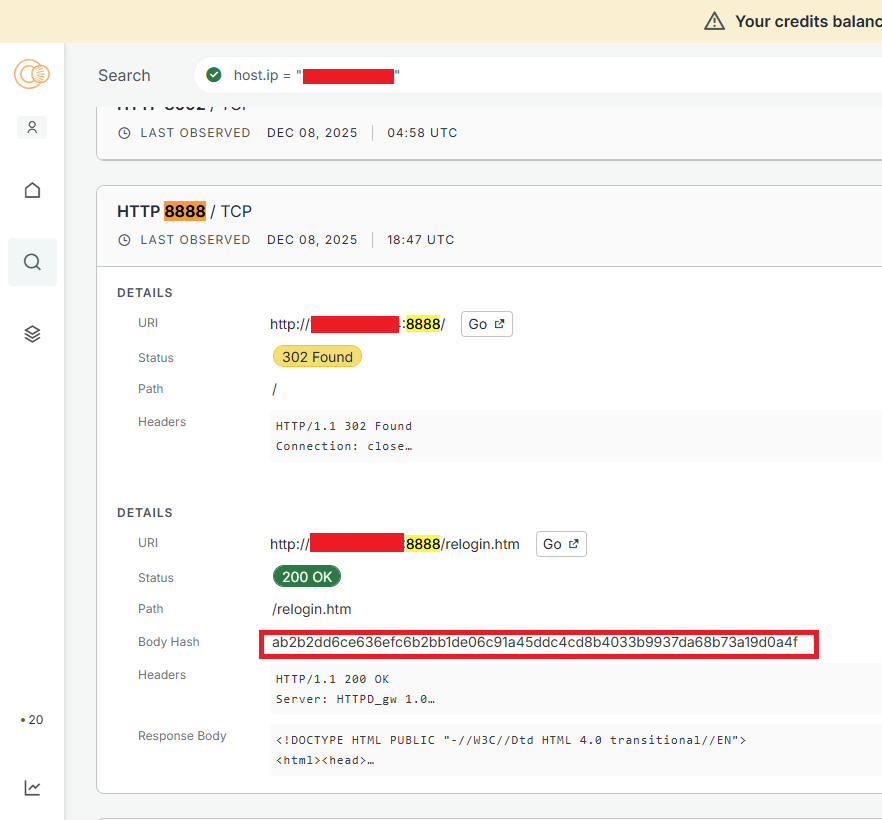Open Search using the sidebar magnifier icon
This screenshot has width=882, height=820.
point(32,262)
